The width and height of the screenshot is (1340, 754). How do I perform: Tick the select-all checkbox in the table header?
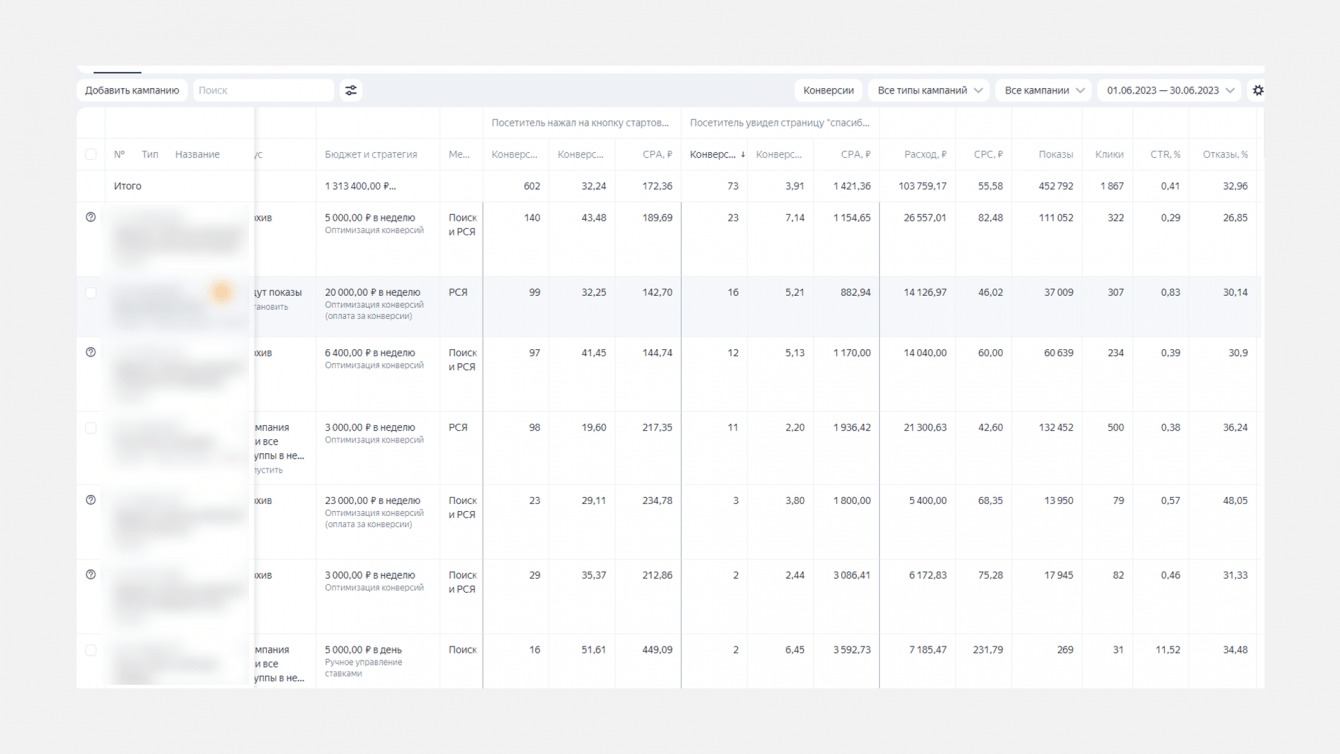click(91, 155)
